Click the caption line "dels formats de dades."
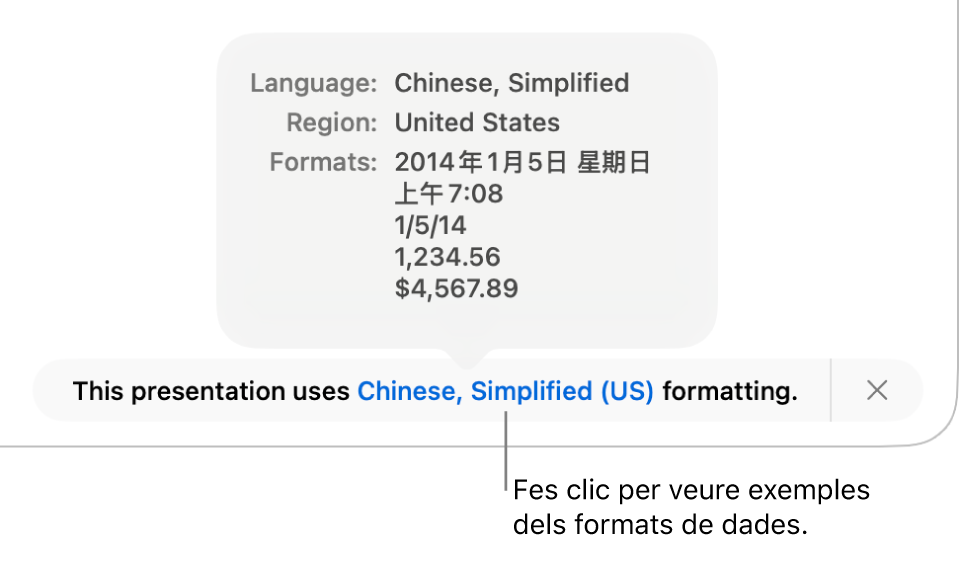This screenshot has height=579, width=961. (659, 525)
